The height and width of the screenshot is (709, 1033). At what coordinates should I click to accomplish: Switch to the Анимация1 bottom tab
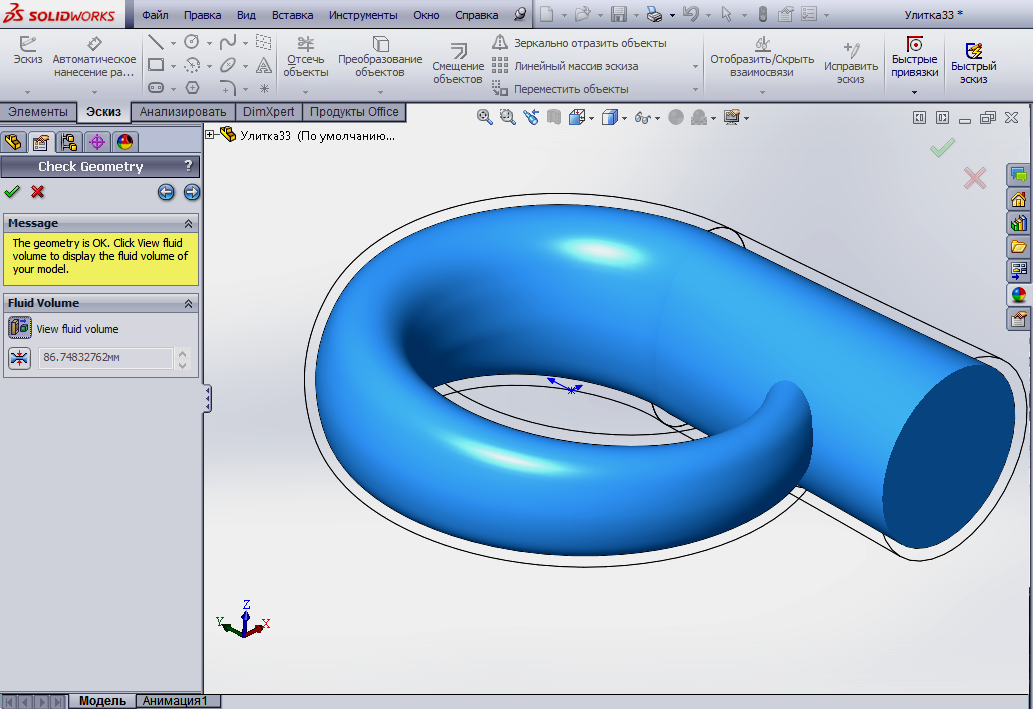tap(175, 700)
